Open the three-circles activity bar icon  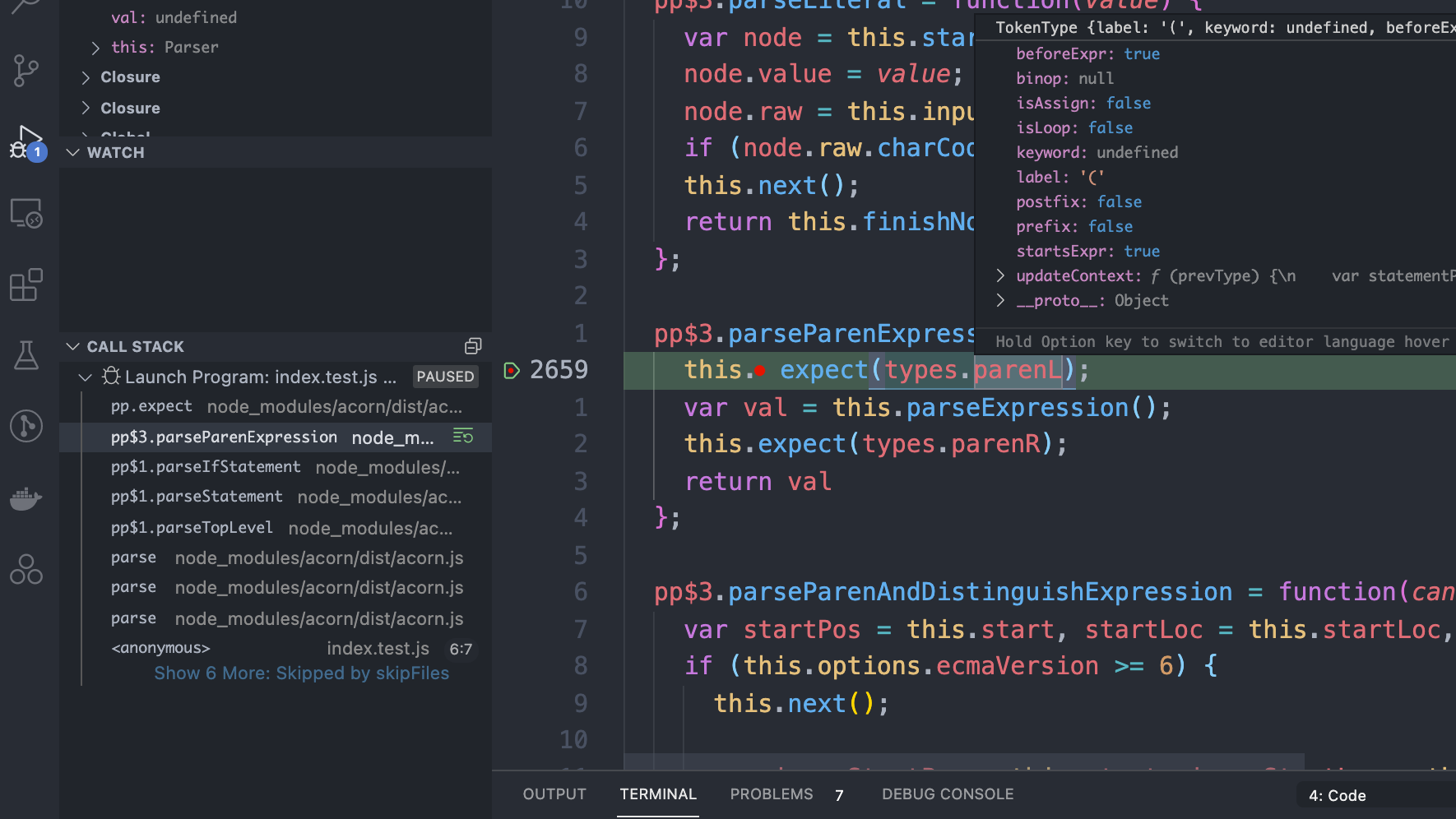(x=26, y=569)
